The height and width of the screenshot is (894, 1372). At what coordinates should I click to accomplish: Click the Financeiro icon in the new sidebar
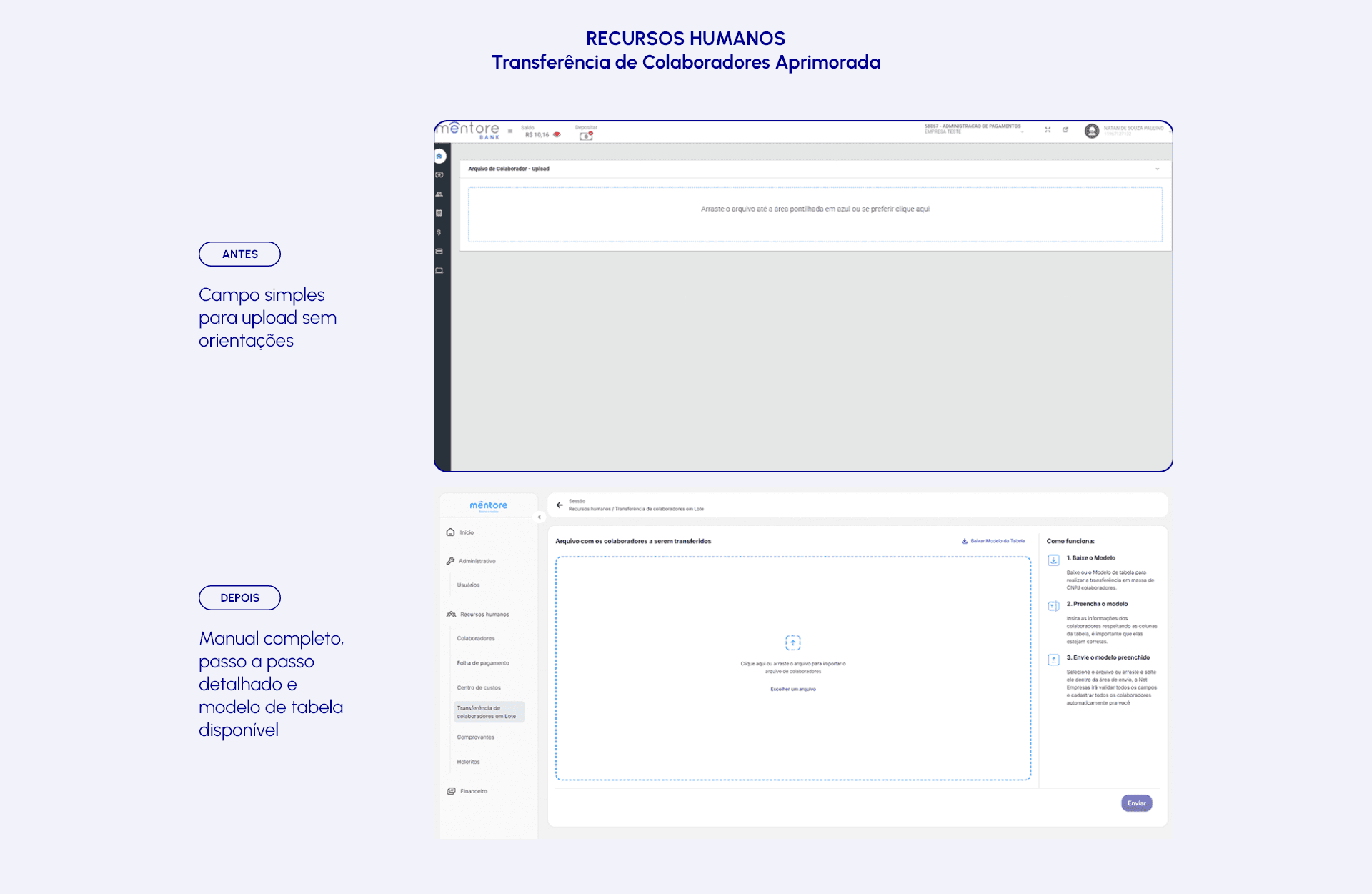451,791
